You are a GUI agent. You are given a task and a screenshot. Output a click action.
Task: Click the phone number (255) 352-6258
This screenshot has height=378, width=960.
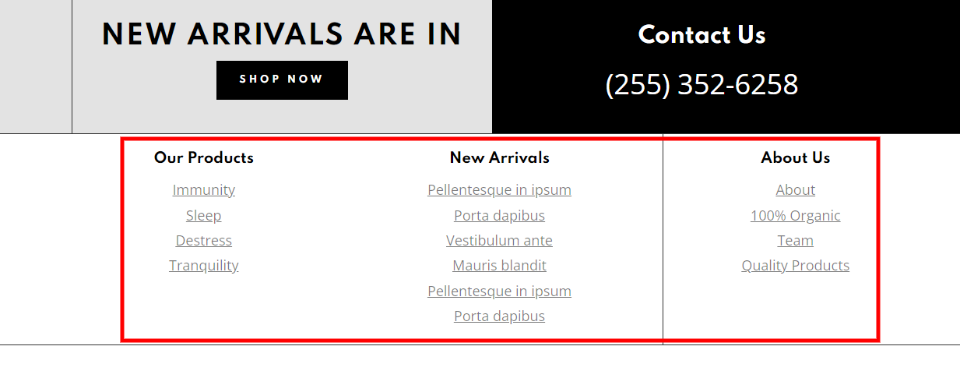(x=702, y=85)
